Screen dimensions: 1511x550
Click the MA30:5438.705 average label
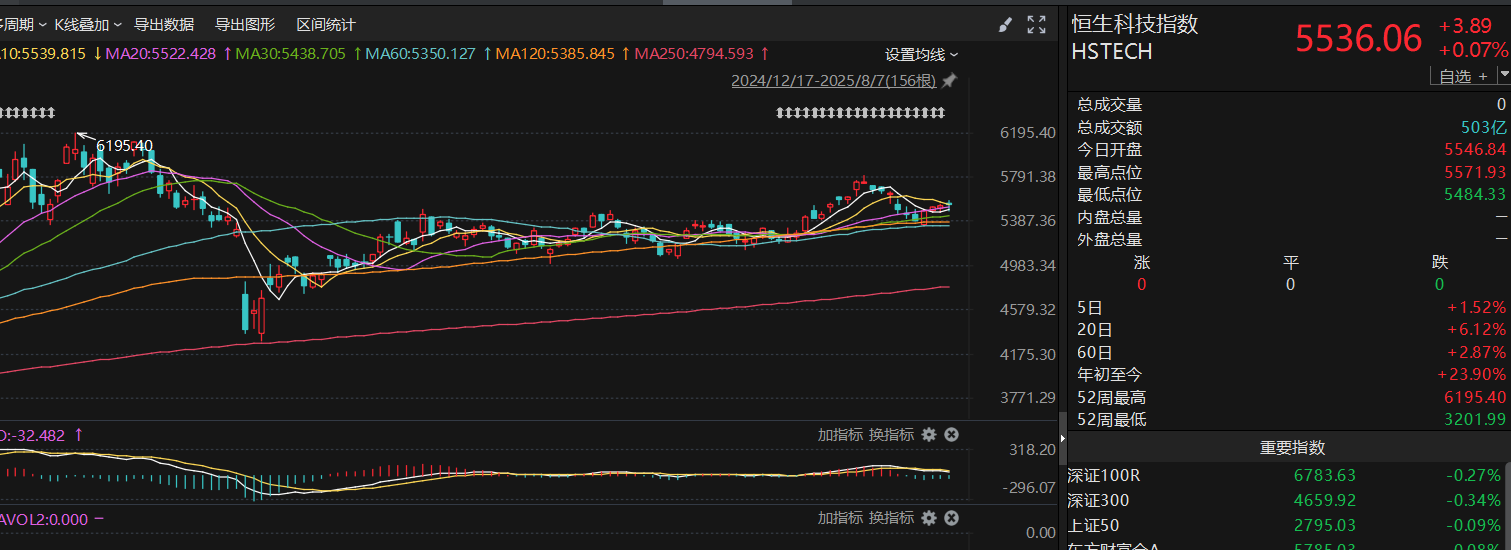290,53
